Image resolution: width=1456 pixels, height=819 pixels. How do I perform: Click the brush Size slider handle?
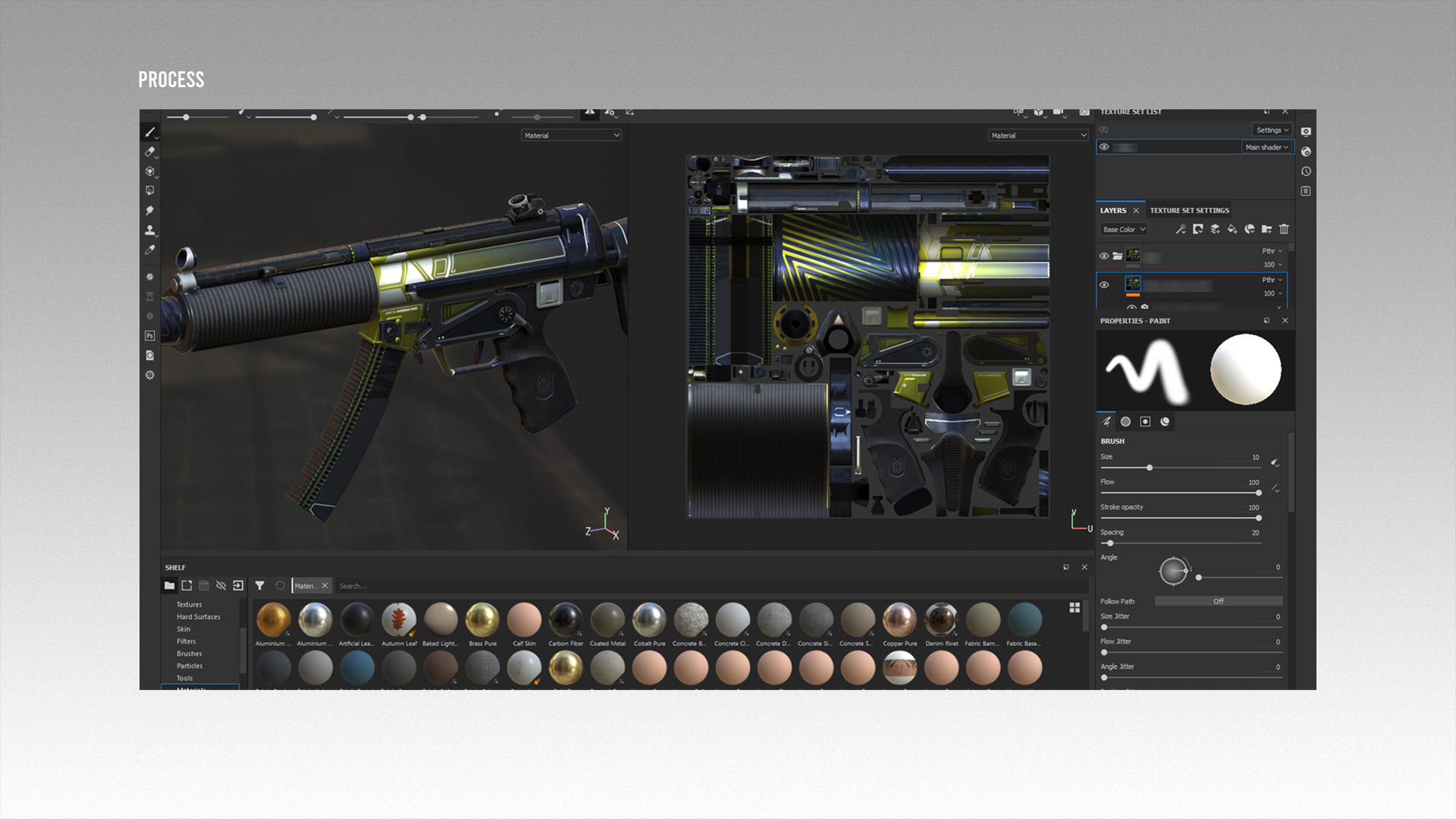pos(1150,468)
